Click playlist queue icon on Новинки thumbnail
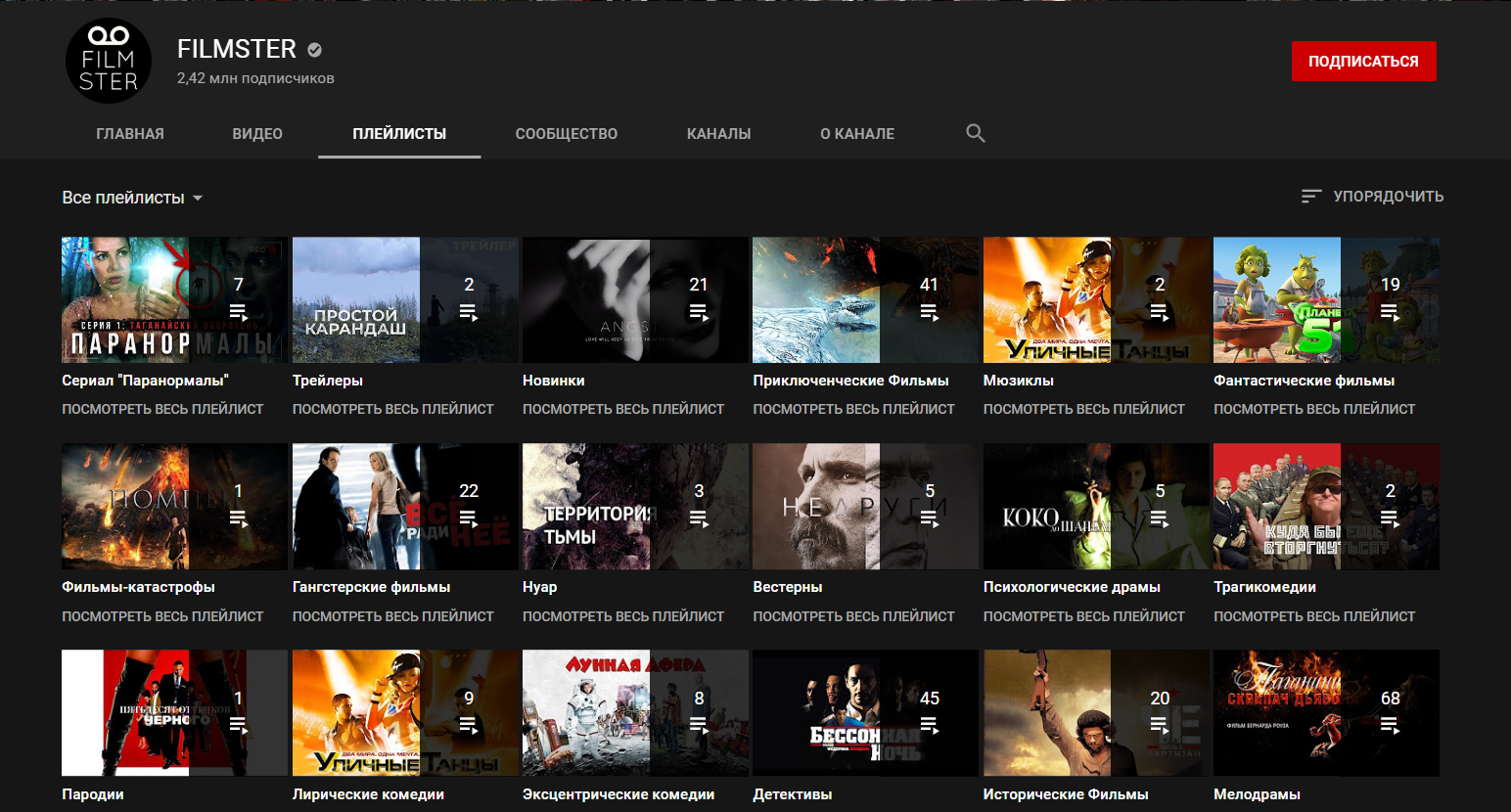The width and height of the screenshot is (1511, 812). pyautogui.click(x=698, y=313)
